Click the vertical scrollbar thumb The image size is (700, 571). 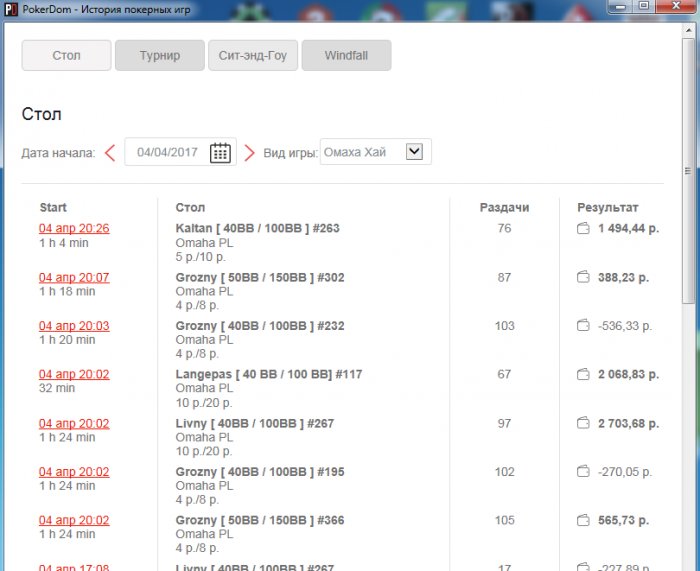coord(688,172)
